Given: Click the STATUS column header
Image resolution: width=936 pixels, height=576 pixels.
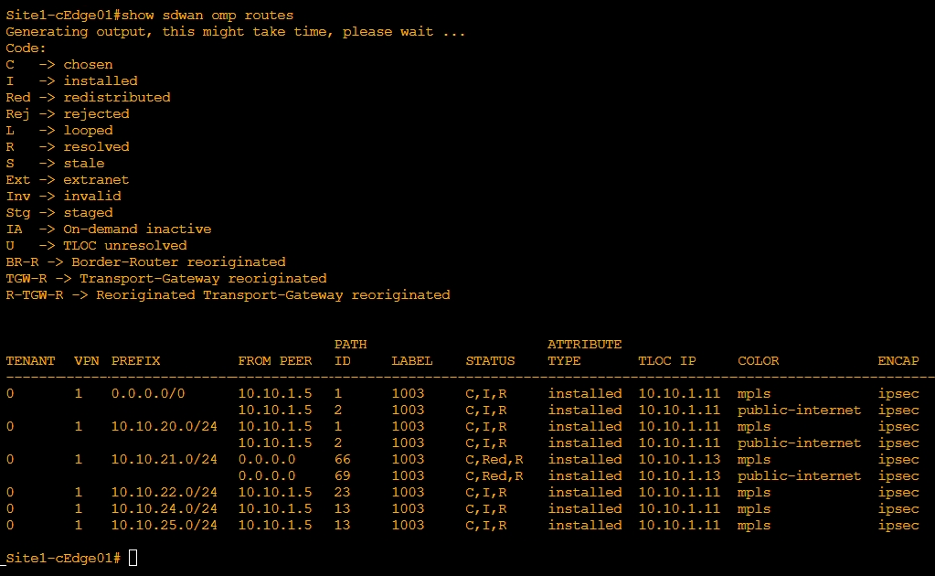Looking at the screenshot, I should [490, 361].
